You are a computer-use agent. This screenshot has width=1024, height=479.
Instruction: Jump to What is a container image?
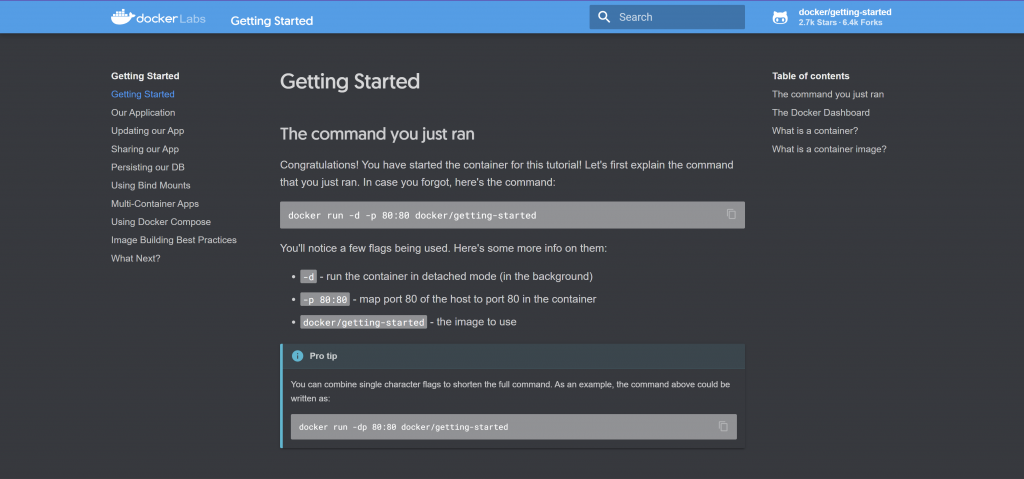coord(829,149)
